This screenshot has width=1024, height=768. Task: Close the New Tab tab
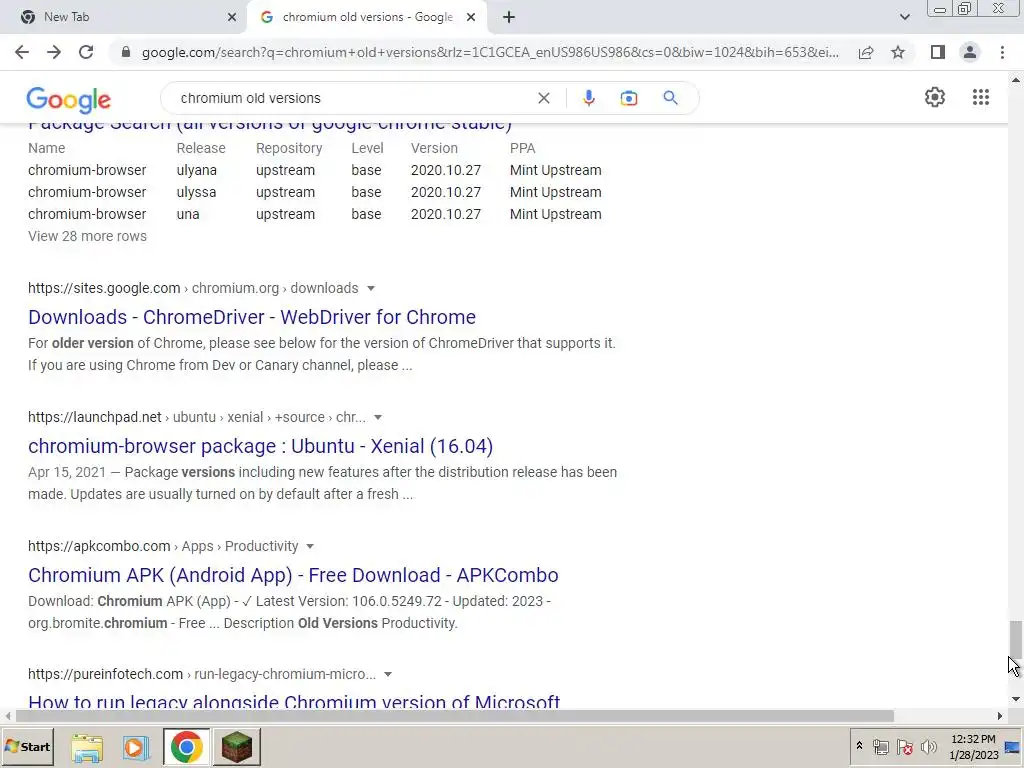[x=232, y=17]
